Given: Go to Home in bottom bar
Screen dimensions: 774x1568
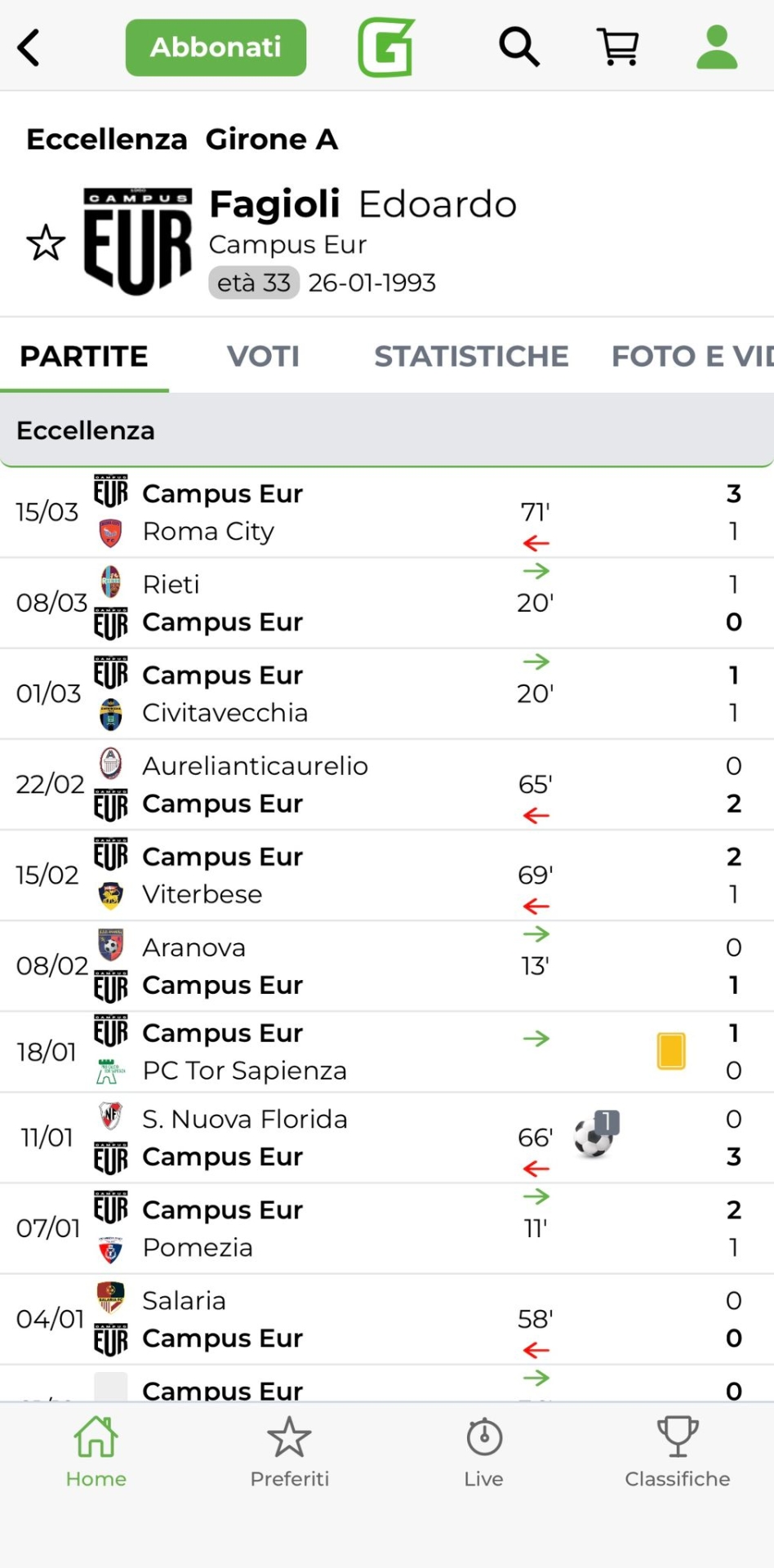Looking at the screenshot, I should click(x=96, y=1452).
